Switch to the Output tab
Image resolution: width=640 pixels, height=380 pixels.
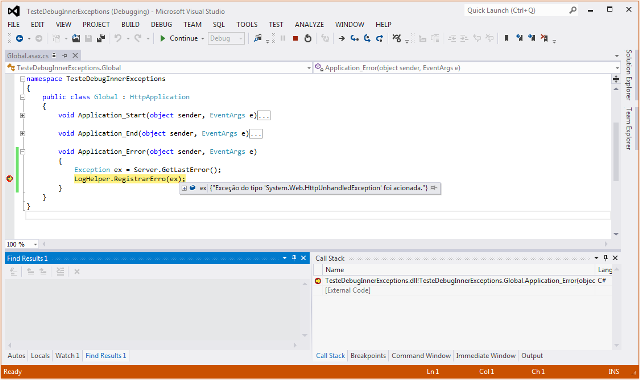point(532,356)
